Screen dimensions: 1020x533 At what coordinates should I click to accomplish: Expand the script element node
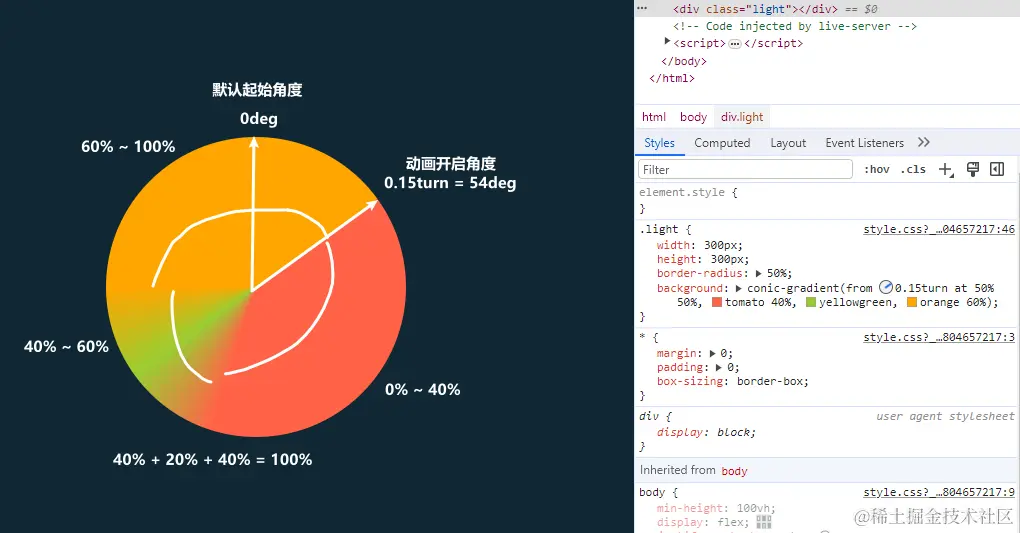point(667,41)
